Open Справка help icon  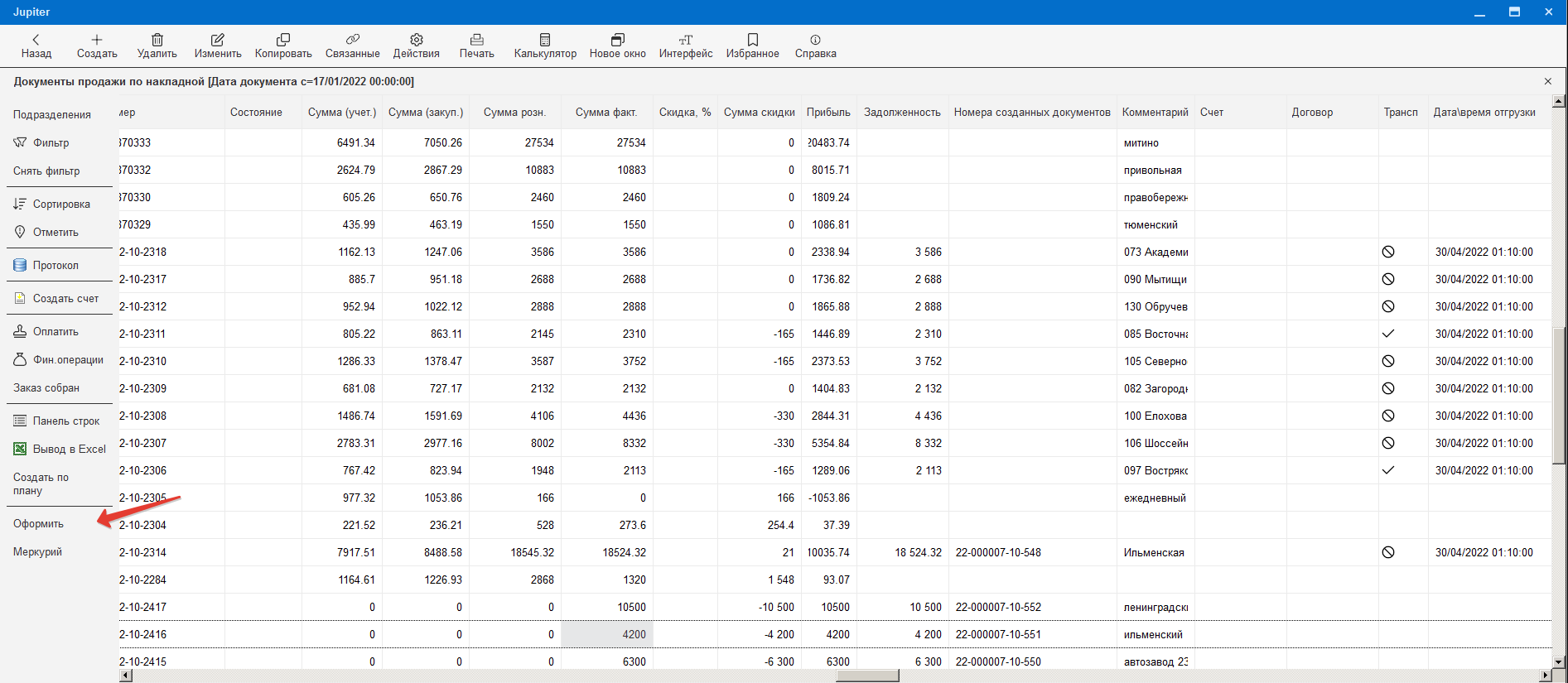coord(816,46)
